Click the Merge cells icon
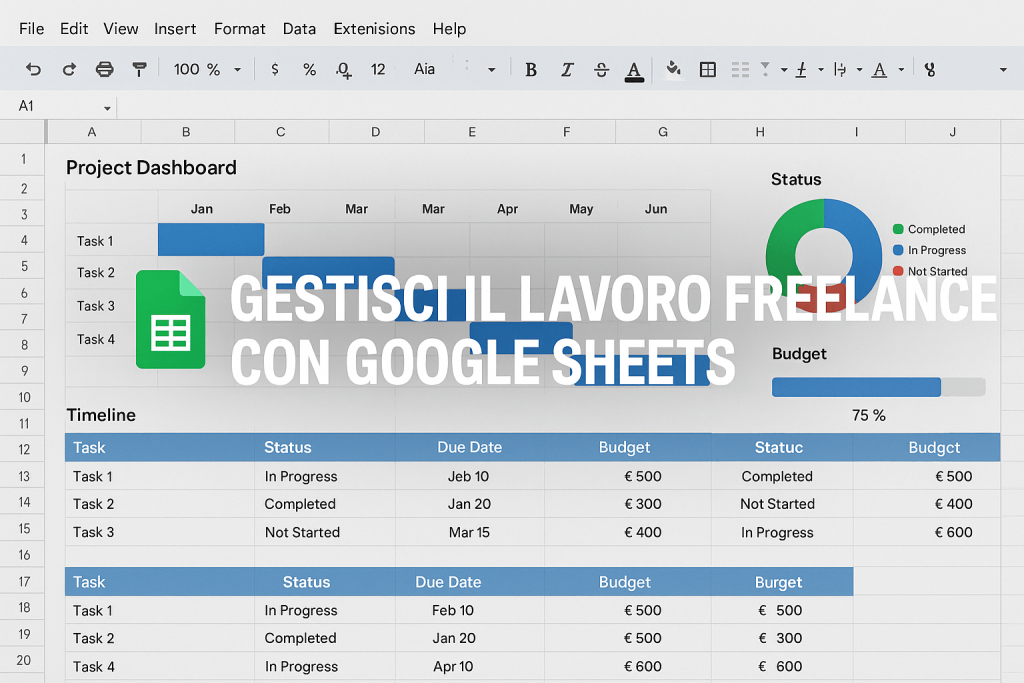 pos(741,69)
